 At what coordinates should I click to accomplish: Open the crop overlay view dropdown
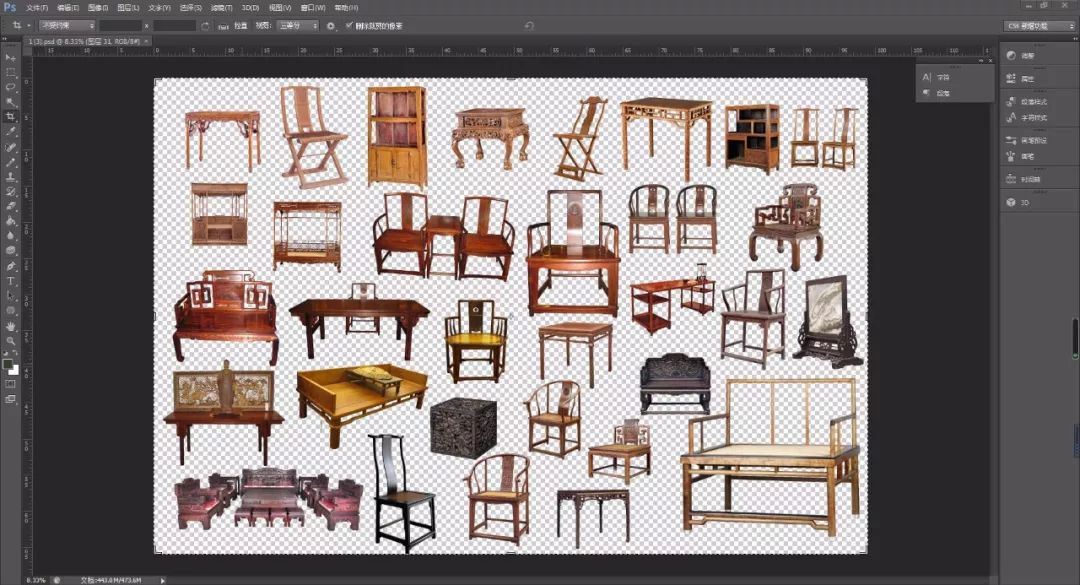pyautogui.click(x=298, y=25)
